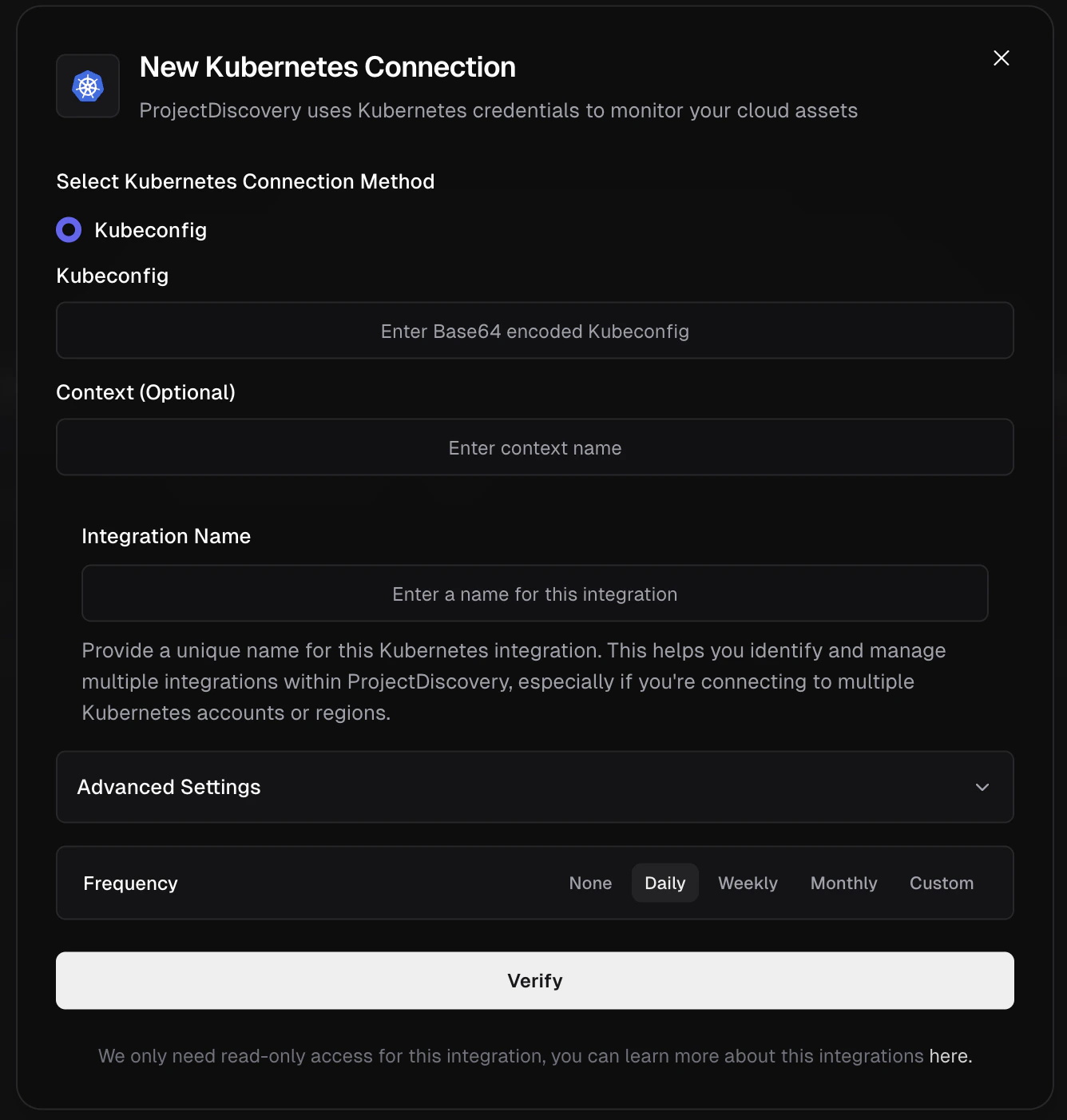This screenshot has height=1120, width=1067.
Task: Switch frequency to Weekly
Action: (x=748, y=883)
